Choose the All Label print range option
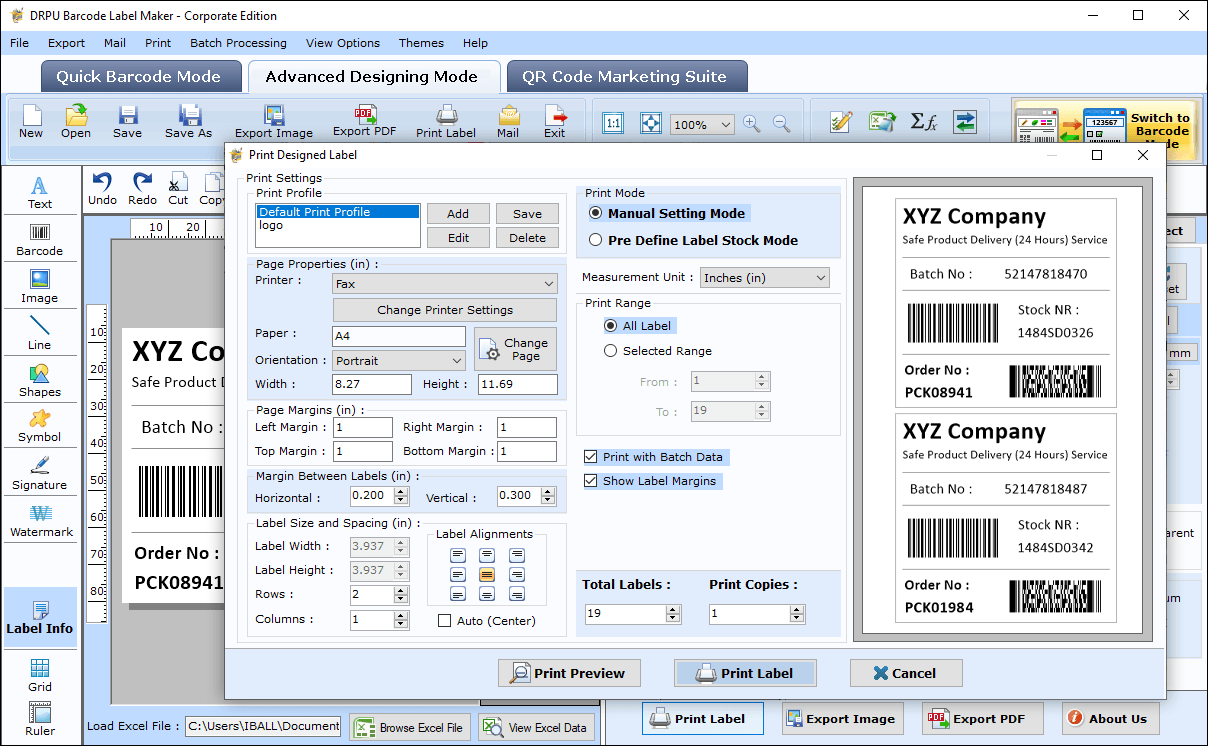1208x746 pixels. 610,325
